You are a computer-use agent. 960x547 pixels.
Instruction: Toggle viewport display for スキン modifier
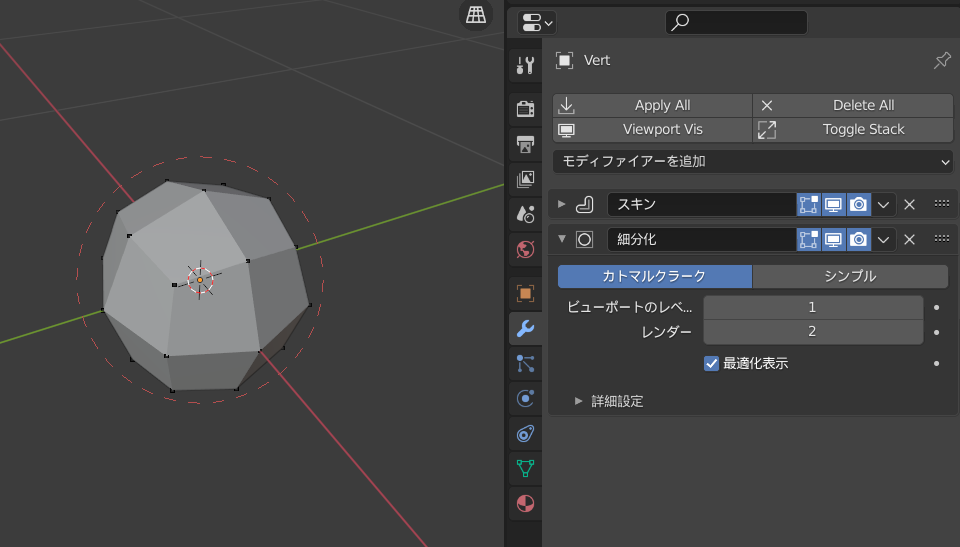point(833,204)
